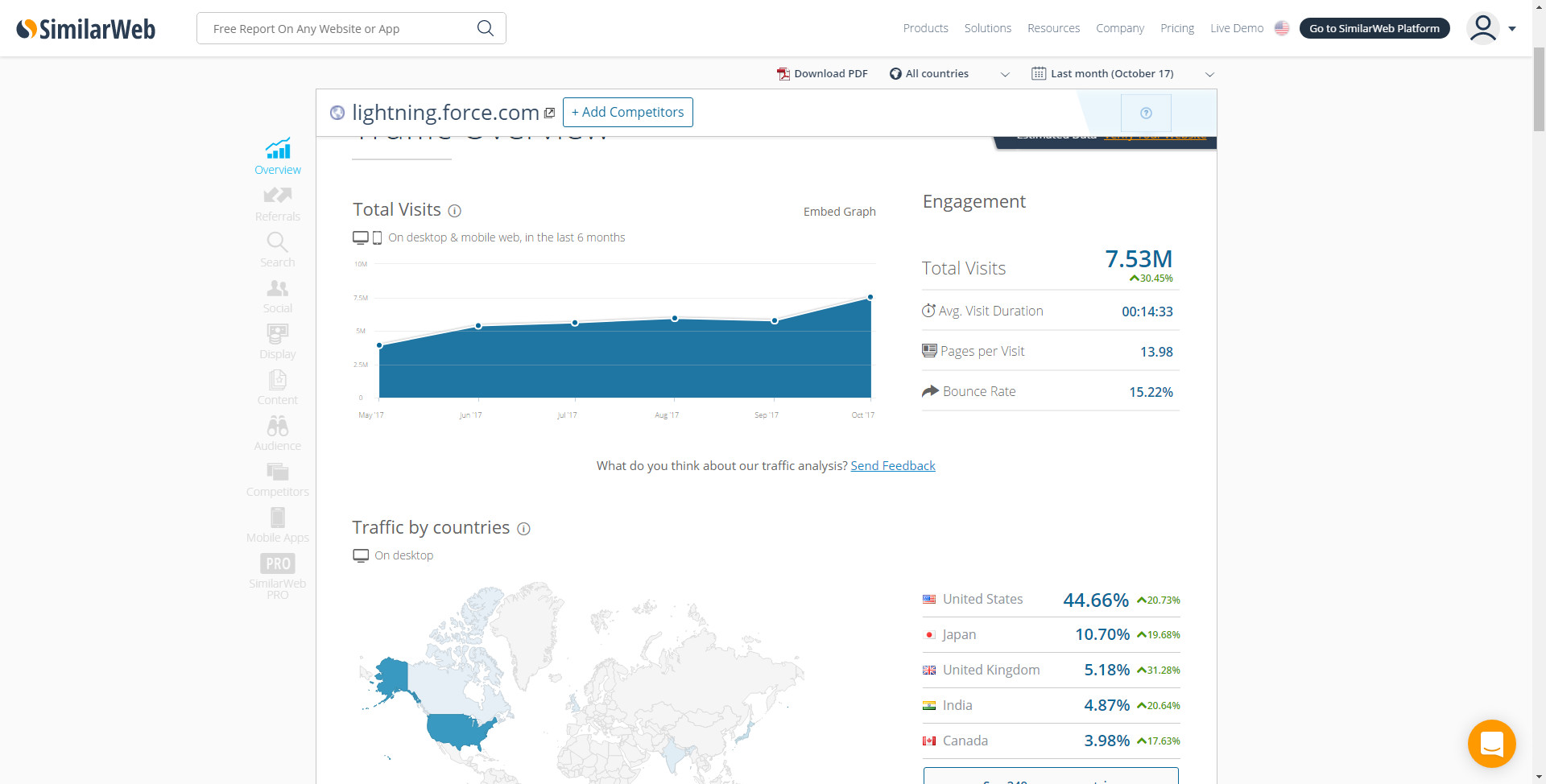The image size is (1546, 784).
Task: Click the Sep '17 chart data point
Action: click(775, 321)
